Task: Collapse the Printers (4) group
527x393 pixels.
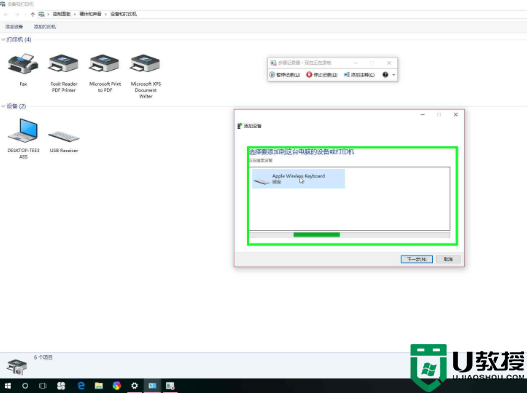Action: pos(3,40)
